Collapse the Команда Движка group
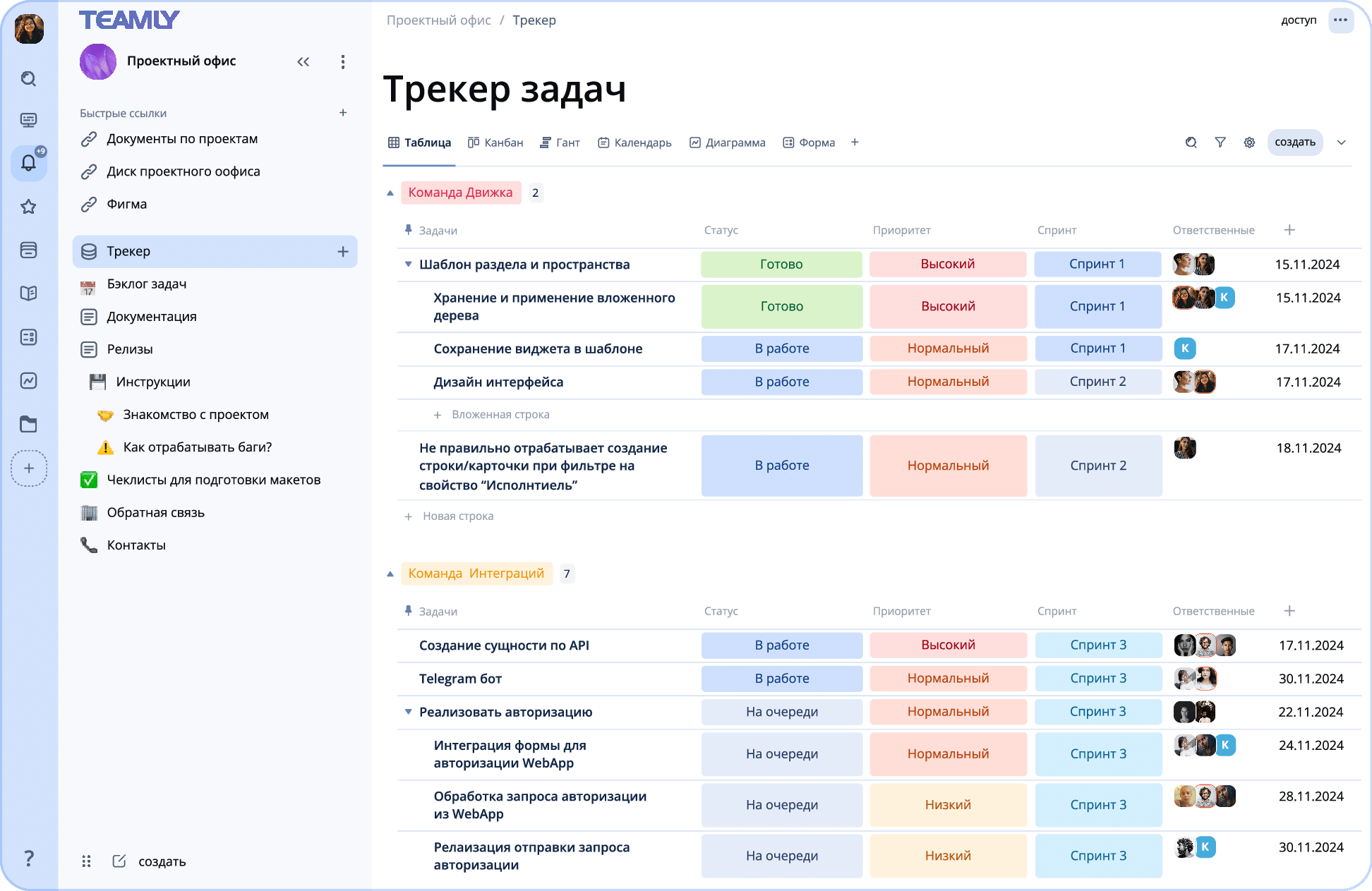Image resolution: width=1372 pixels, height=891 pixels. click(x=390, y=193)
